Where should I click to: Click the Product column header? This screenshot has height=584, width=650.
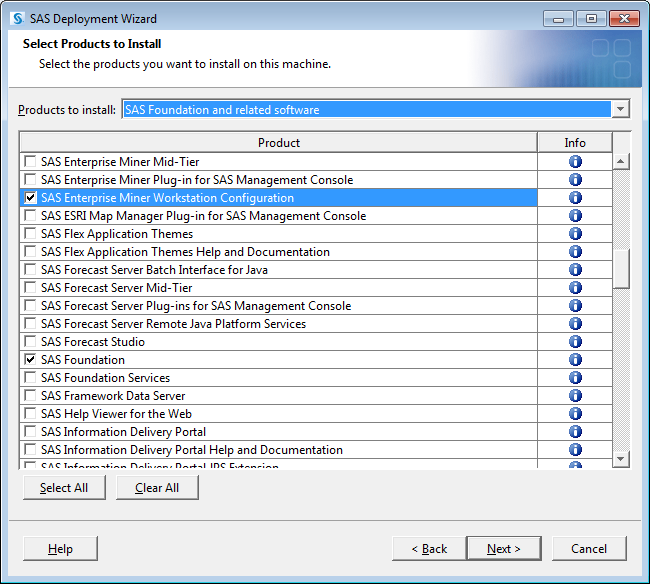point(279,143)
